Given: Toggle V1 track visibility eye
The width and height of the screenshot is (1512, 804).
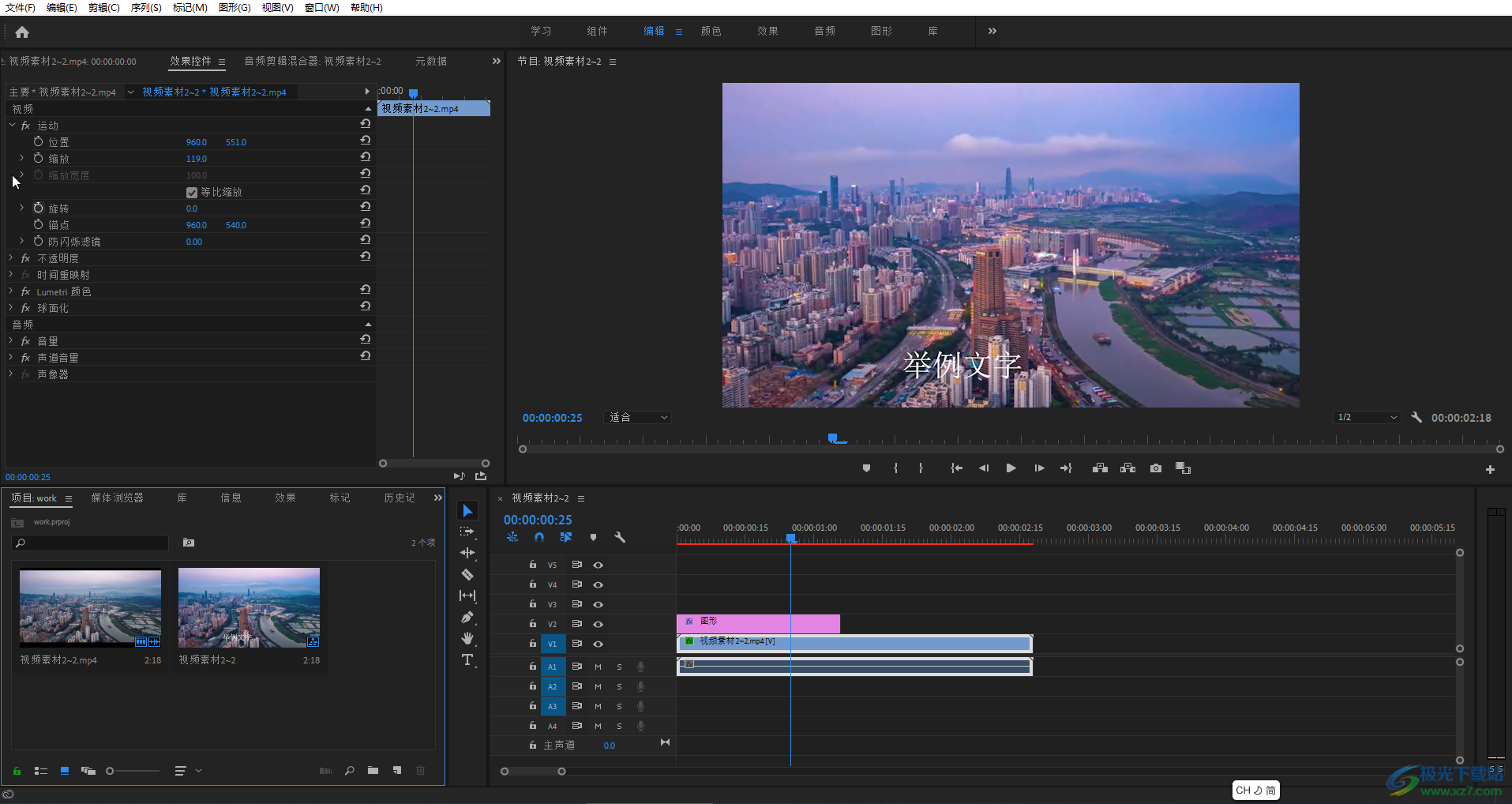Looking at the screenshot, I should 598,644.
